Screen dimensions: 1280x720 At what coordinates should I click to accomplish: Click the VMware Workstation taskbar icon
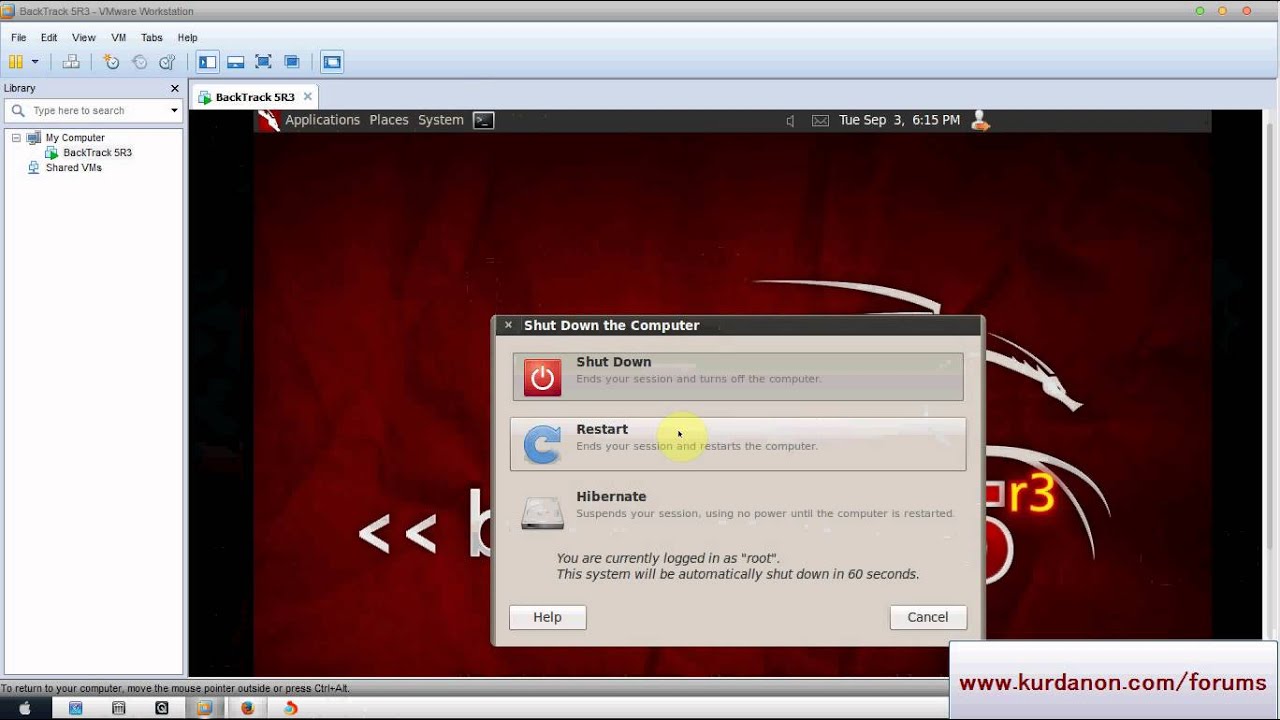click(x=205, y=708)
